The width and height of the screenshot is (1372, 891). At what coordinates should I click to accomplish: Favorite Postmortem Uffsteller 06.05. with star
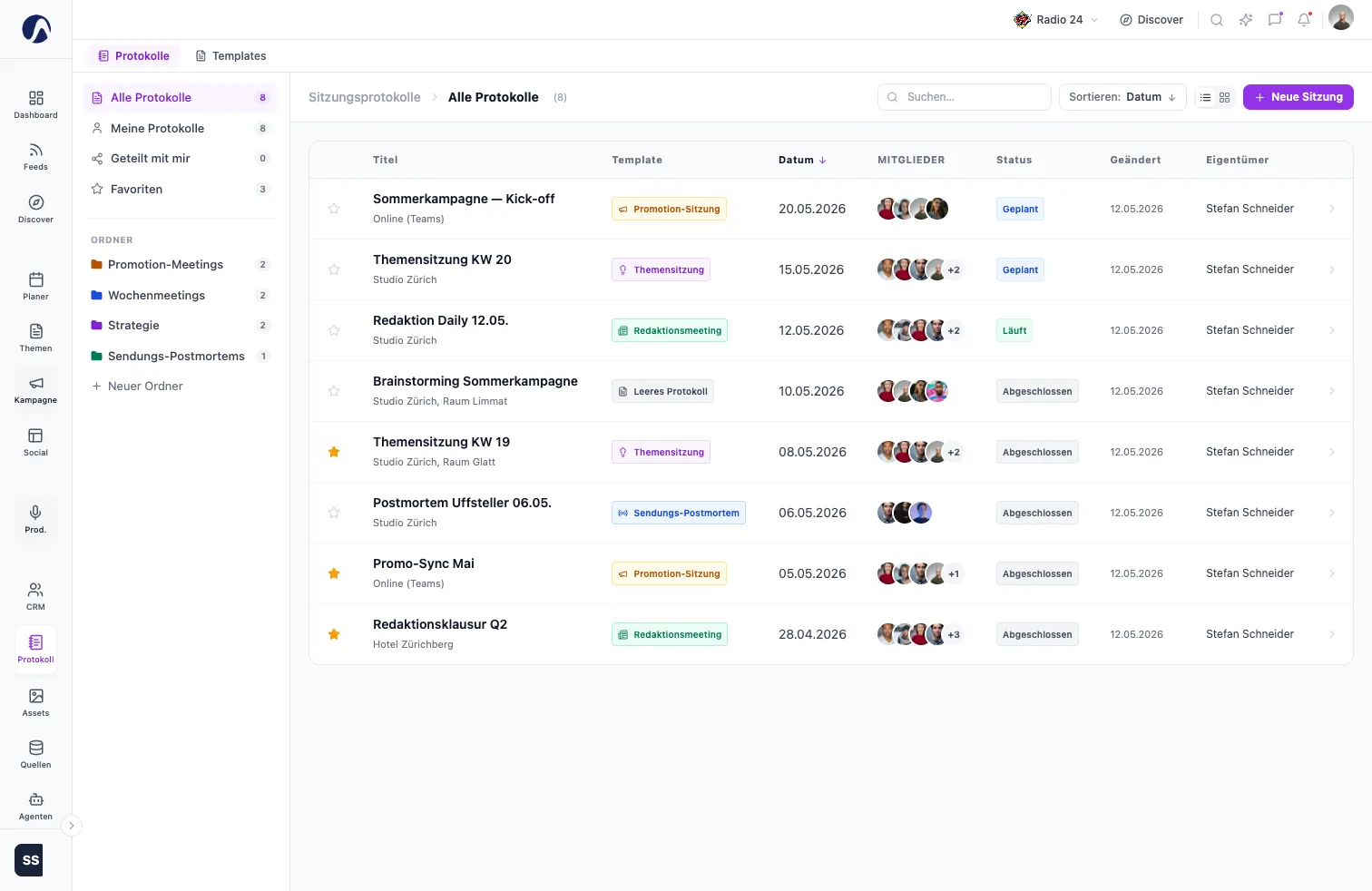tap(334, 513)
